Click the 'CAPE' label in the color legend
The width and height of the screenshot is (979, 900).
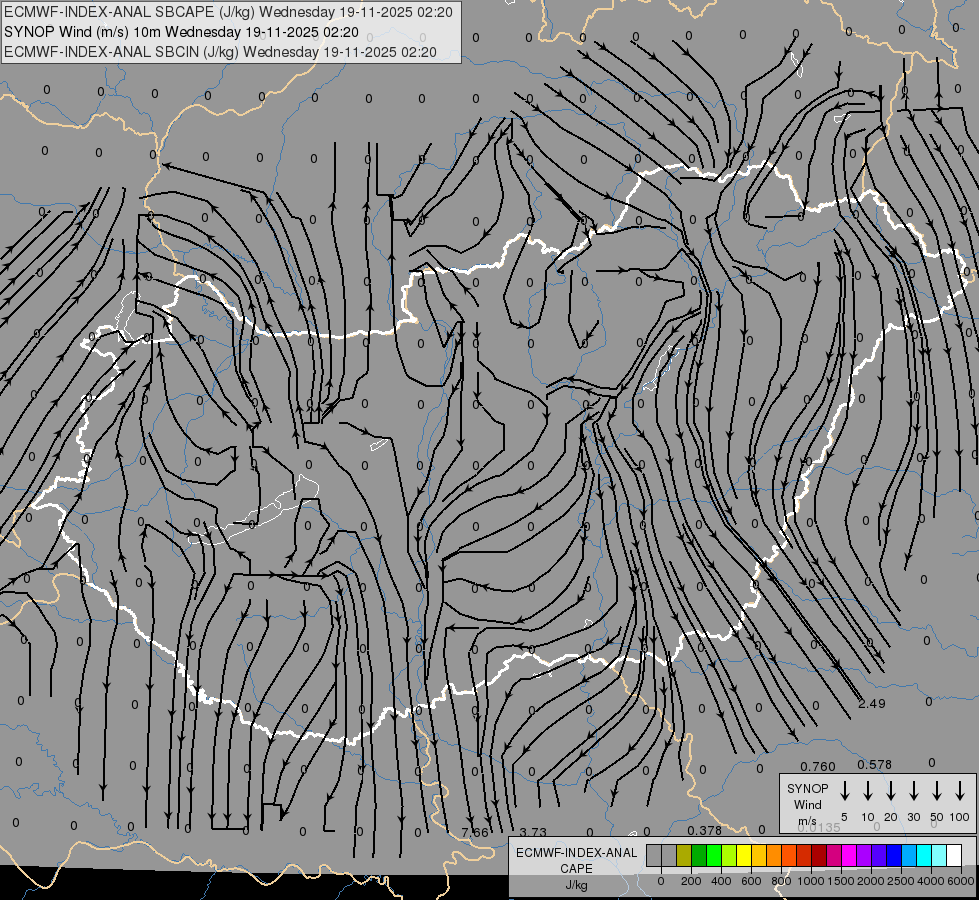(576, 869)
